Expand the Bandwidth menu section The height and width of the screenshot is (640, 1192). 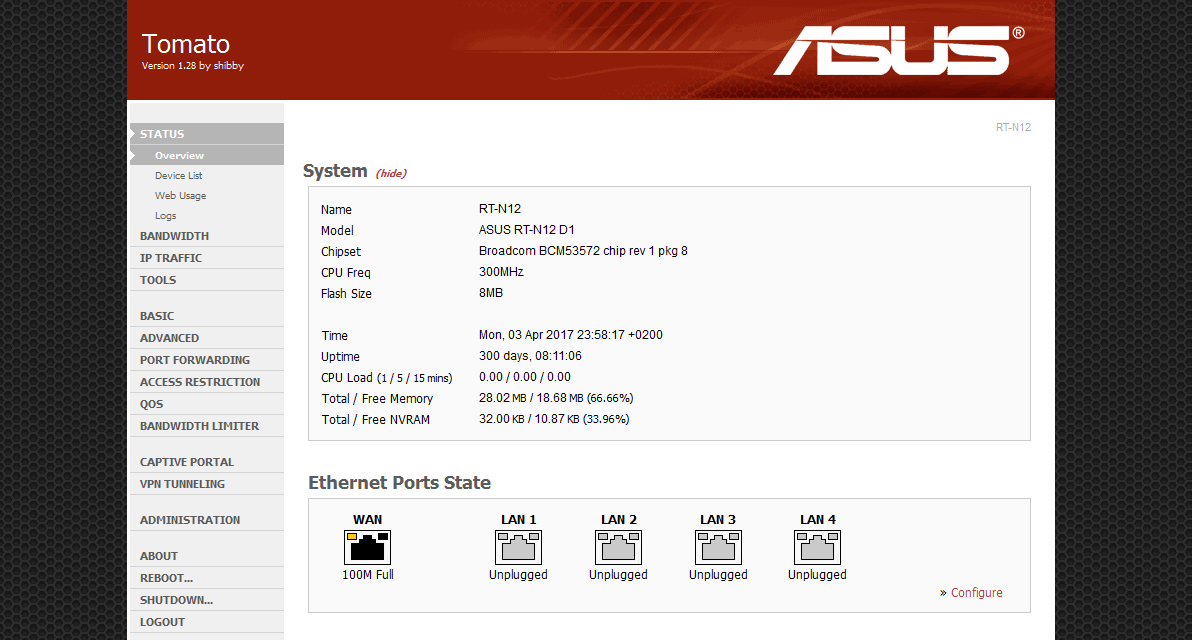click(175, 236)
